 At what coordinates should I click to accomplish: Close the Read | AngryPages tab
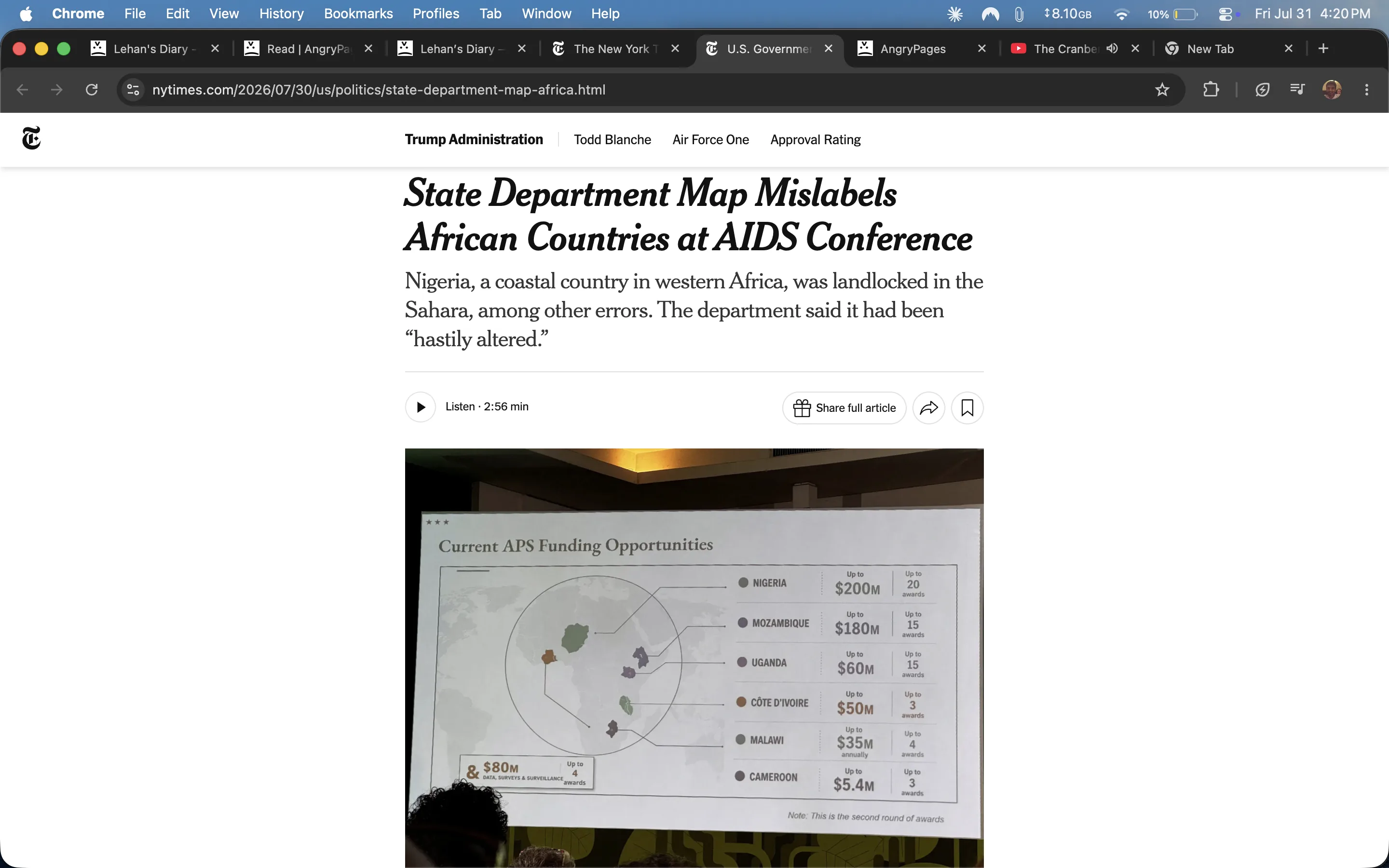368,49
